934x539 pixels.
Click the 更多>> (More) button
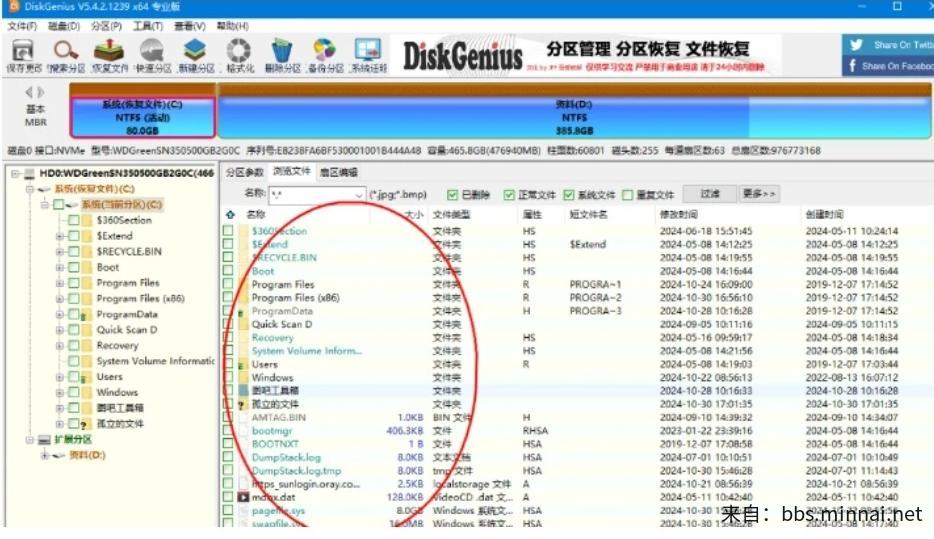point(759,194)
